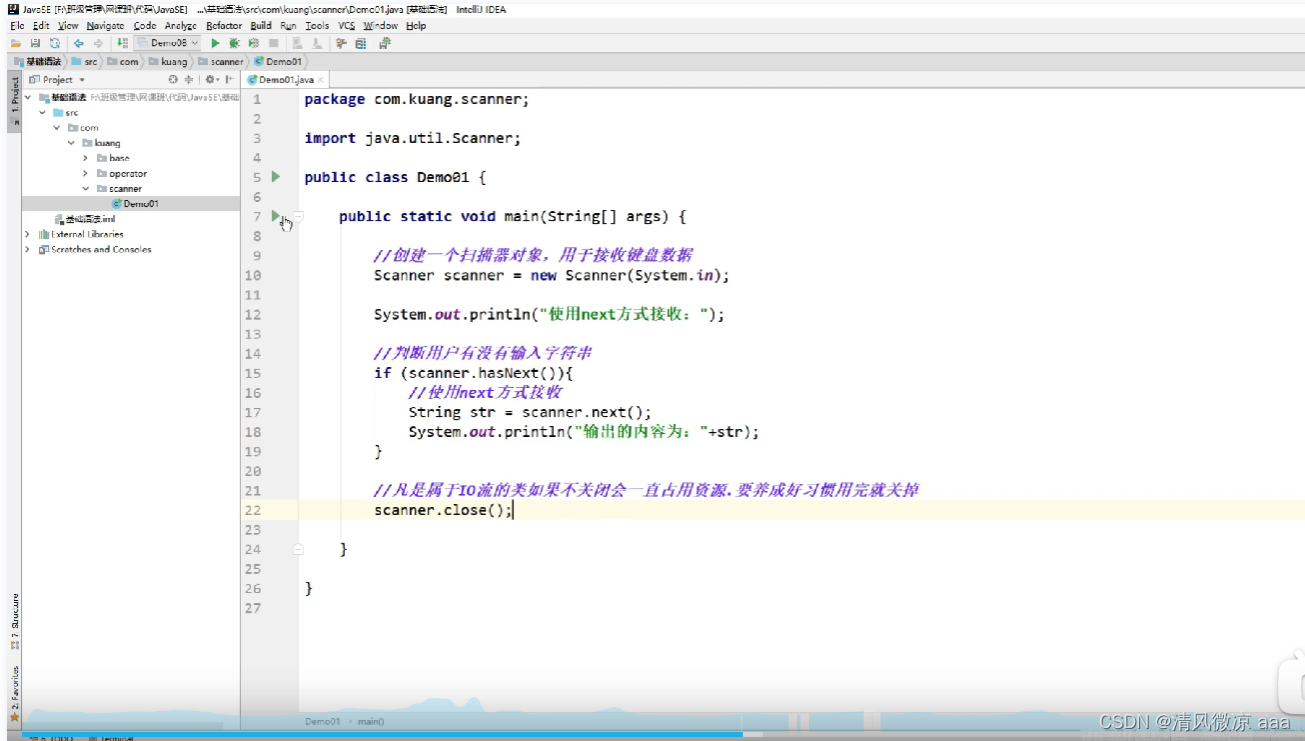This screenshot has width=1305, height=741.
Task: Open the VCS menu
Action: [346, 26]
